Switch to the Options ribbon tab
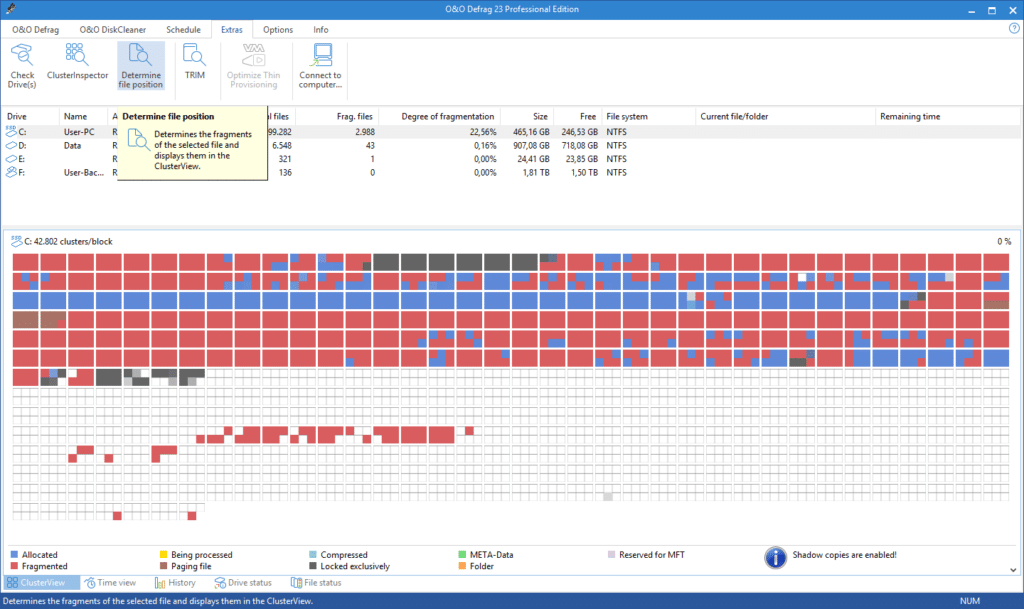 coord(278,30)
